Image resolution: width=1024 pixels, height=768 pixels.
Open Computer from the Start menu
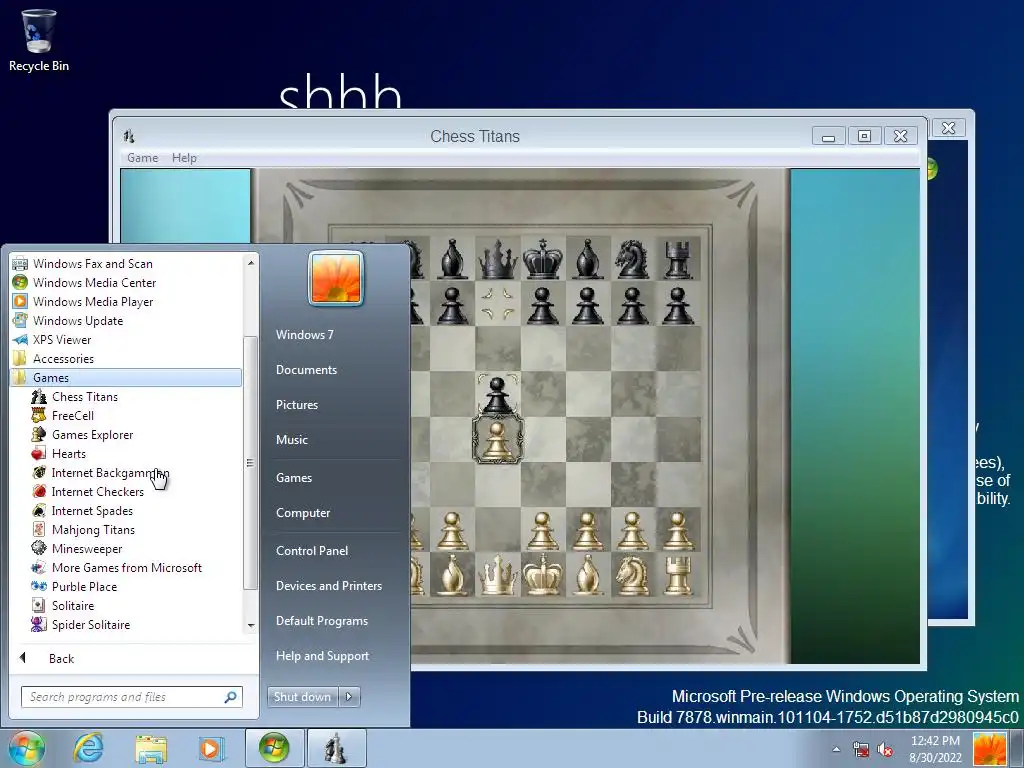coord(303,513)
